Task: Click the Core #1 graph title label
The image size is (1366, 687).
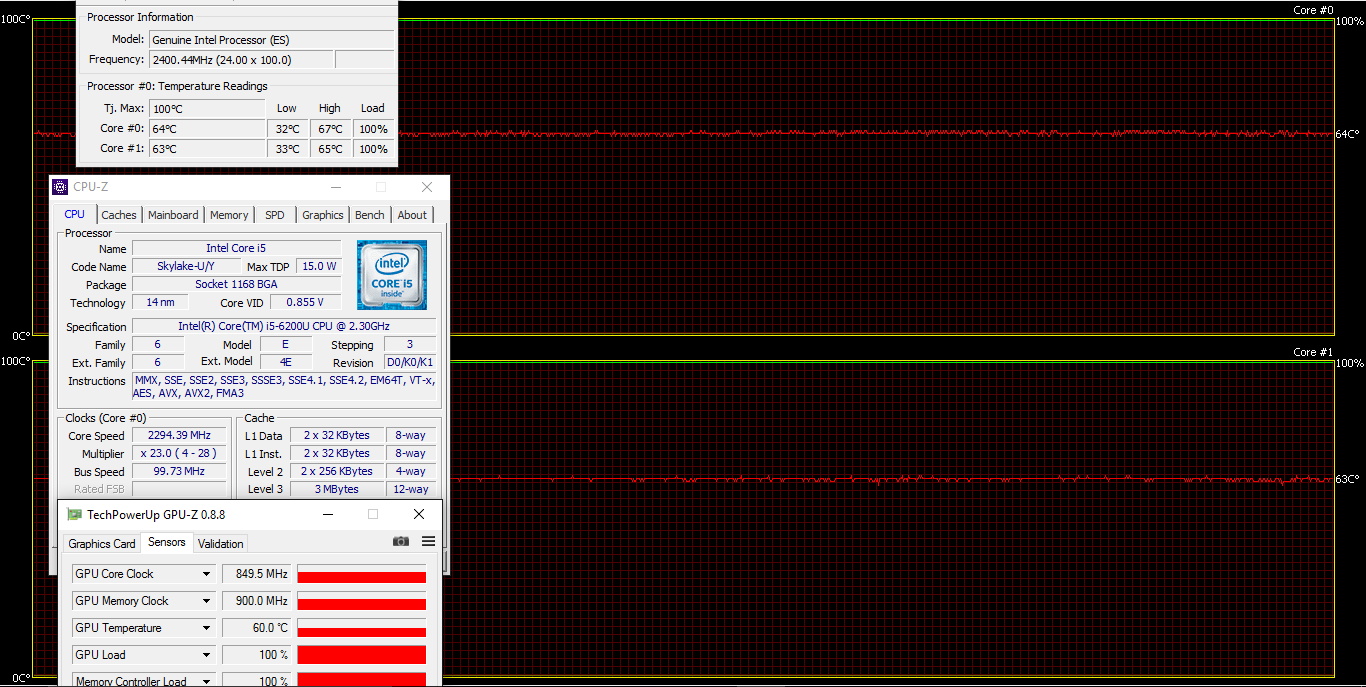Action: (x=1313, y=352)
